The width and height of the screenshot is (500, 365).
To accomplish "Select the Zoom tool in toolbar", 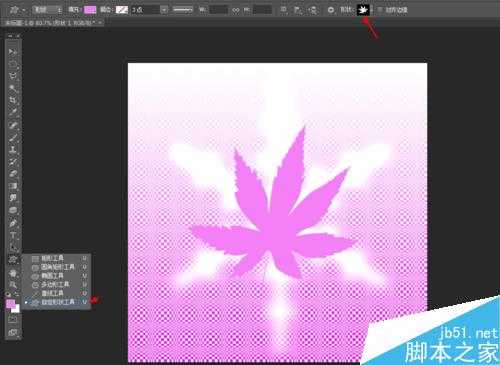I will [13, 284].
